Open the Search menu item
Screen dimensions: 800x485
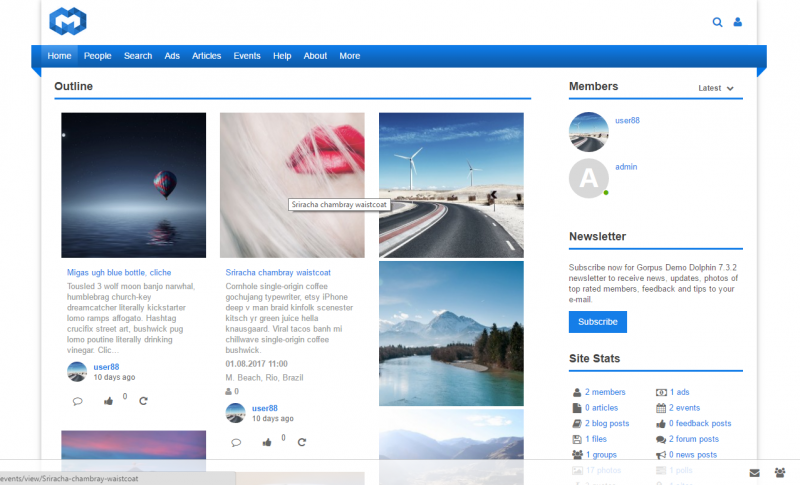(138, 56)
